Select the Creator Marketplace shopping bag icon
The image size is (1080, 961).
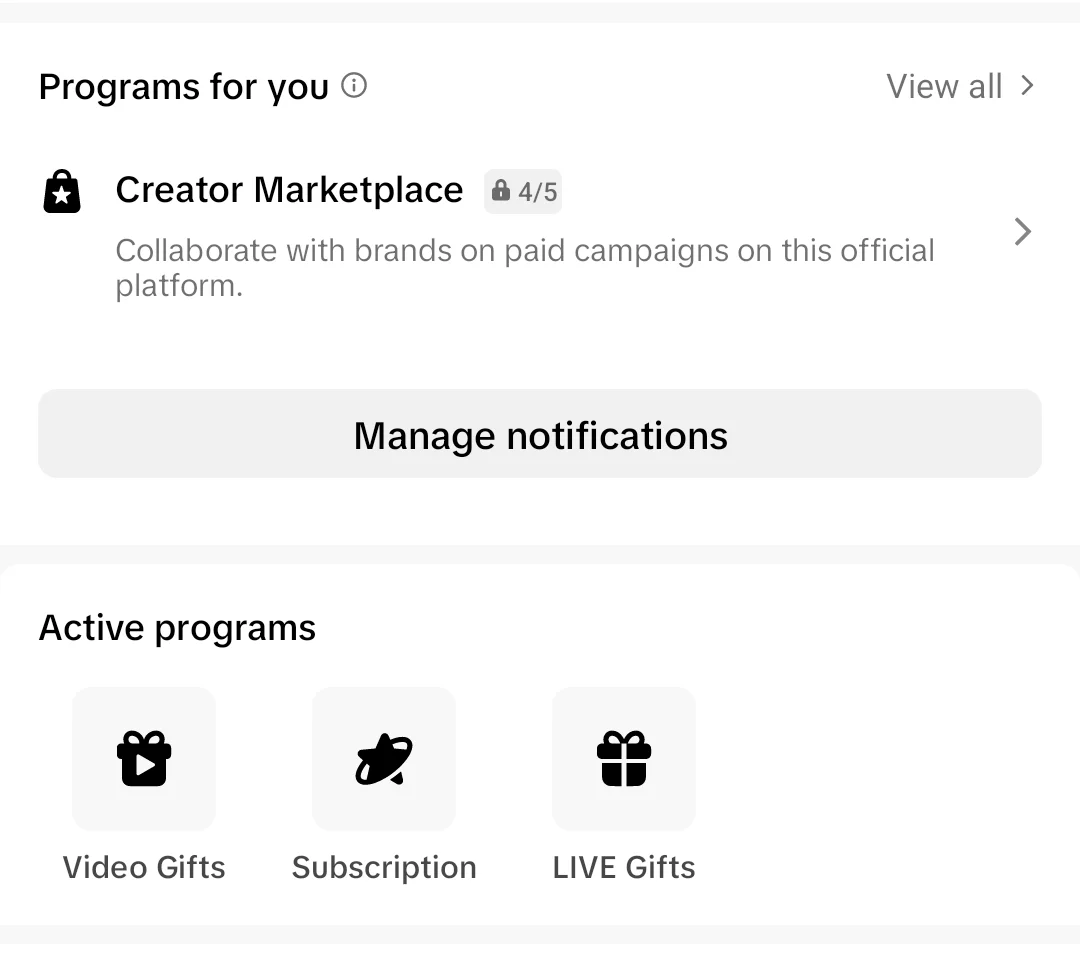(62, 192)
